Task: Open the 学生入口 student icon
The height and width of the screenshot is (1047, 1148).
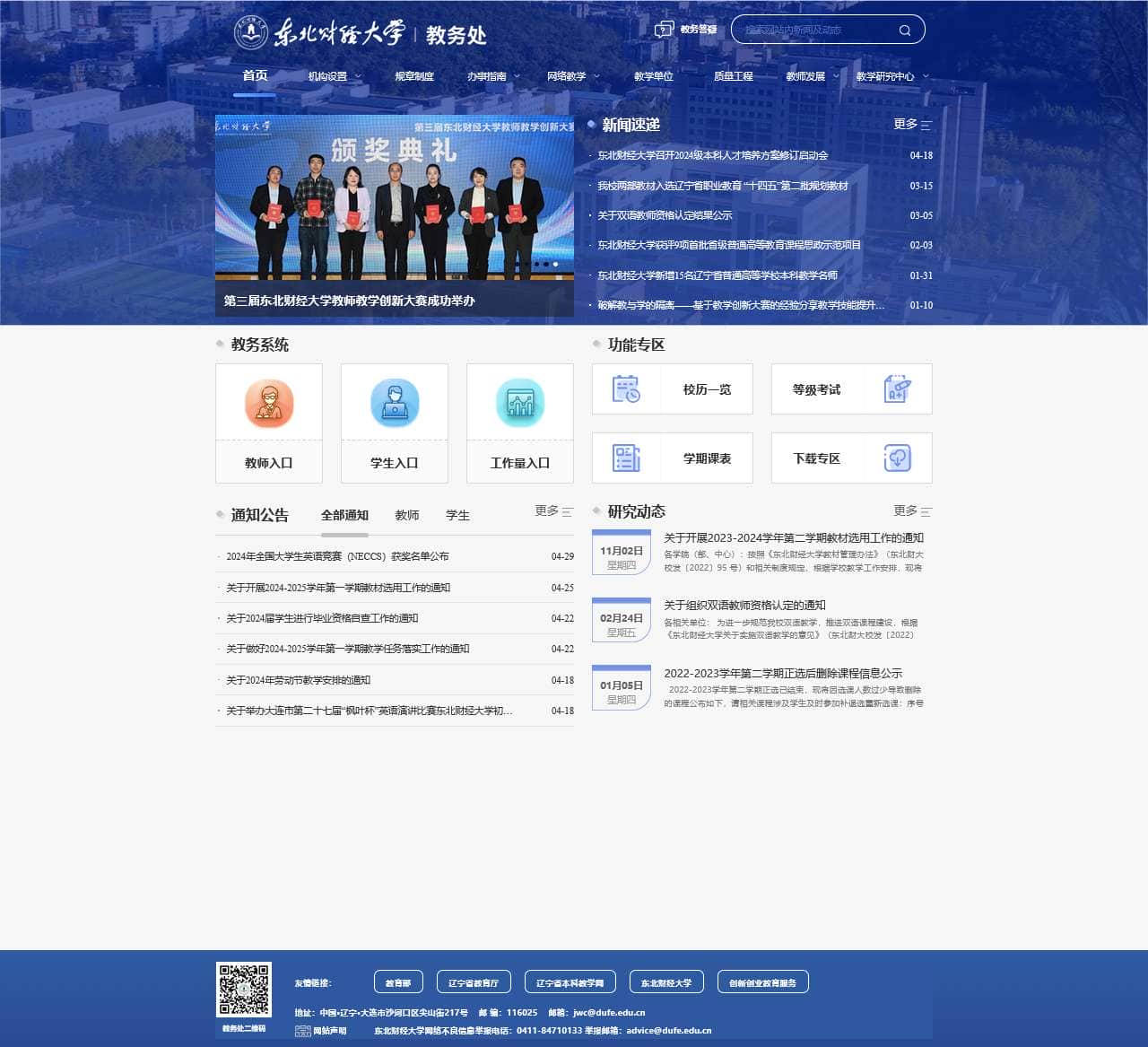Action: (395, 403)
